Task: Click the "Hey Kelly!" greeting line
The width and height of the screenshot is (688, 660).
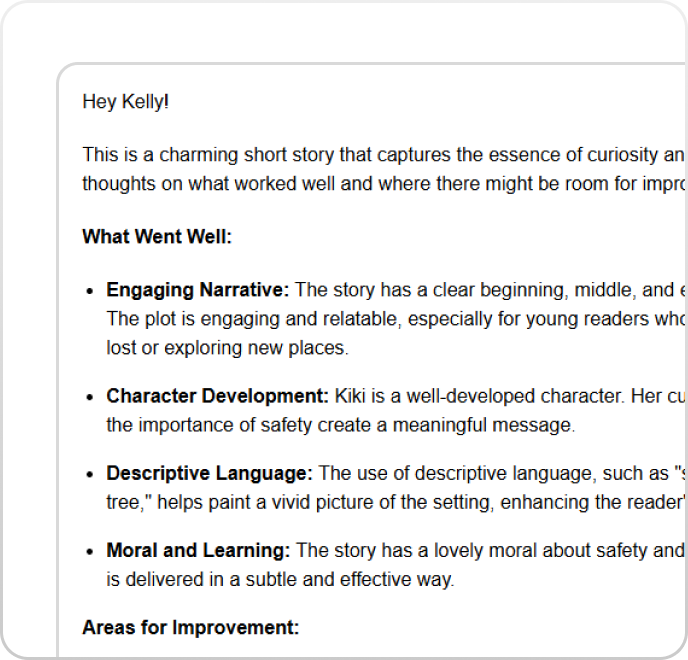Action: tap(126, 102)
